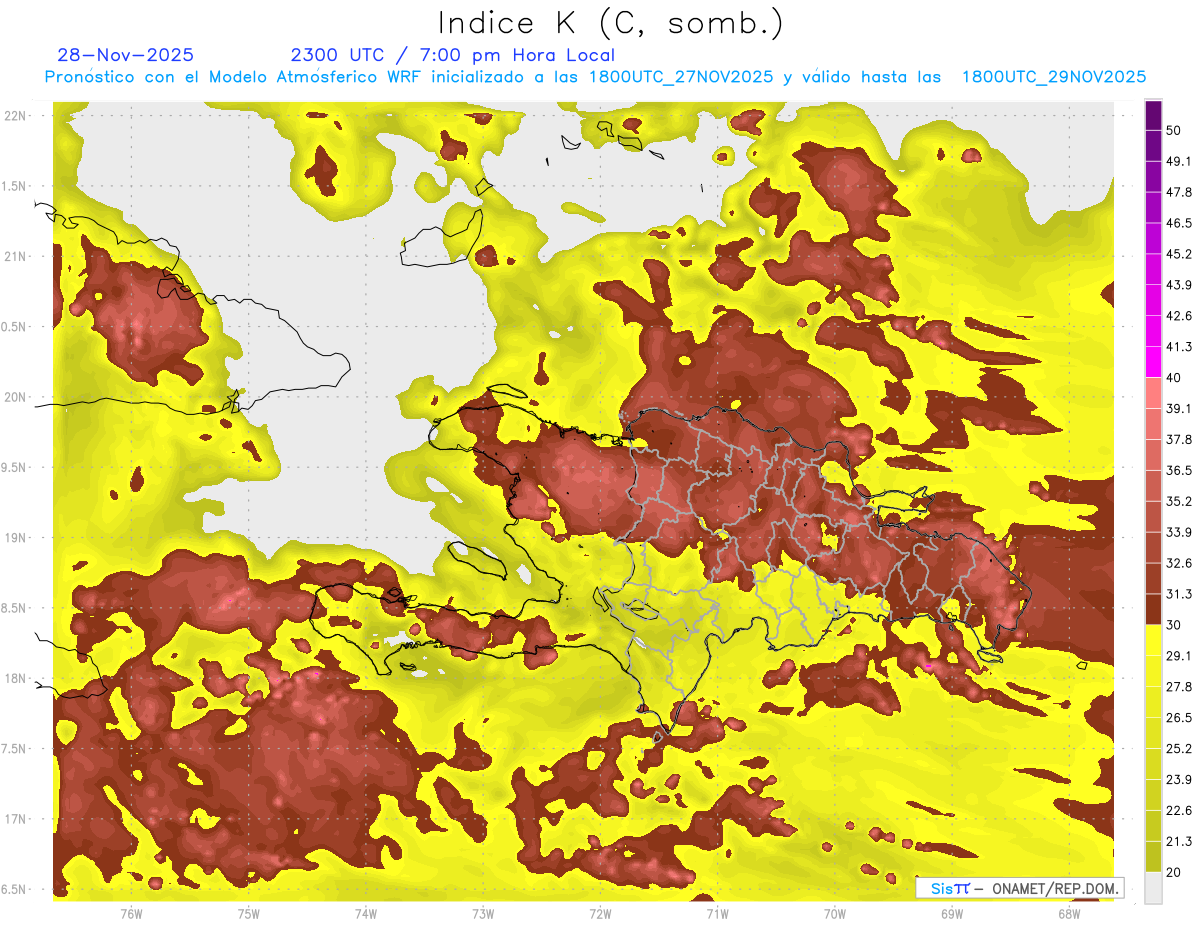Click the '46.5' color bar label

click(1179, 223)
